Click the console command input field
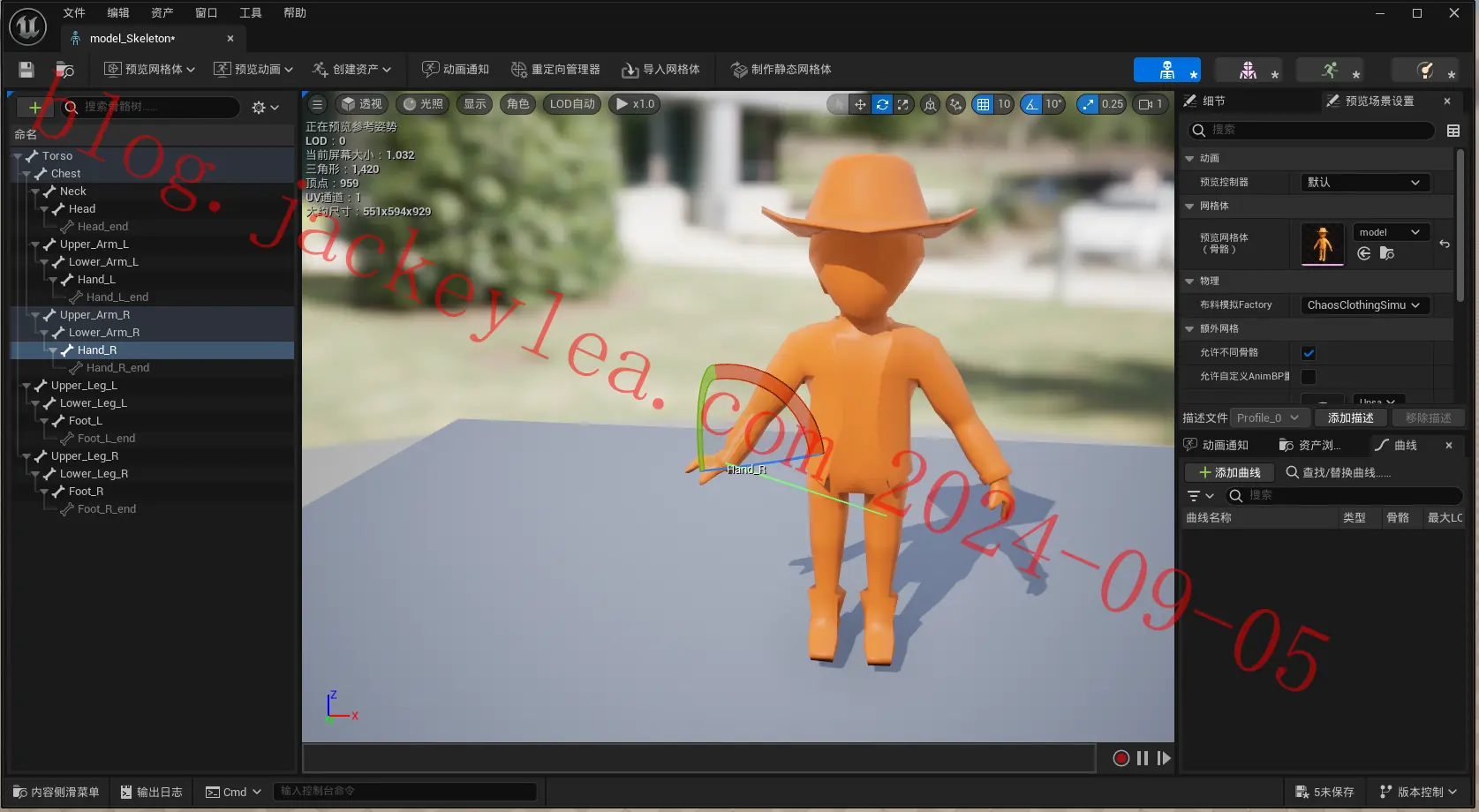Image resolution: width=1479 pixels, height=812 pixels. [x=405, y=792]
